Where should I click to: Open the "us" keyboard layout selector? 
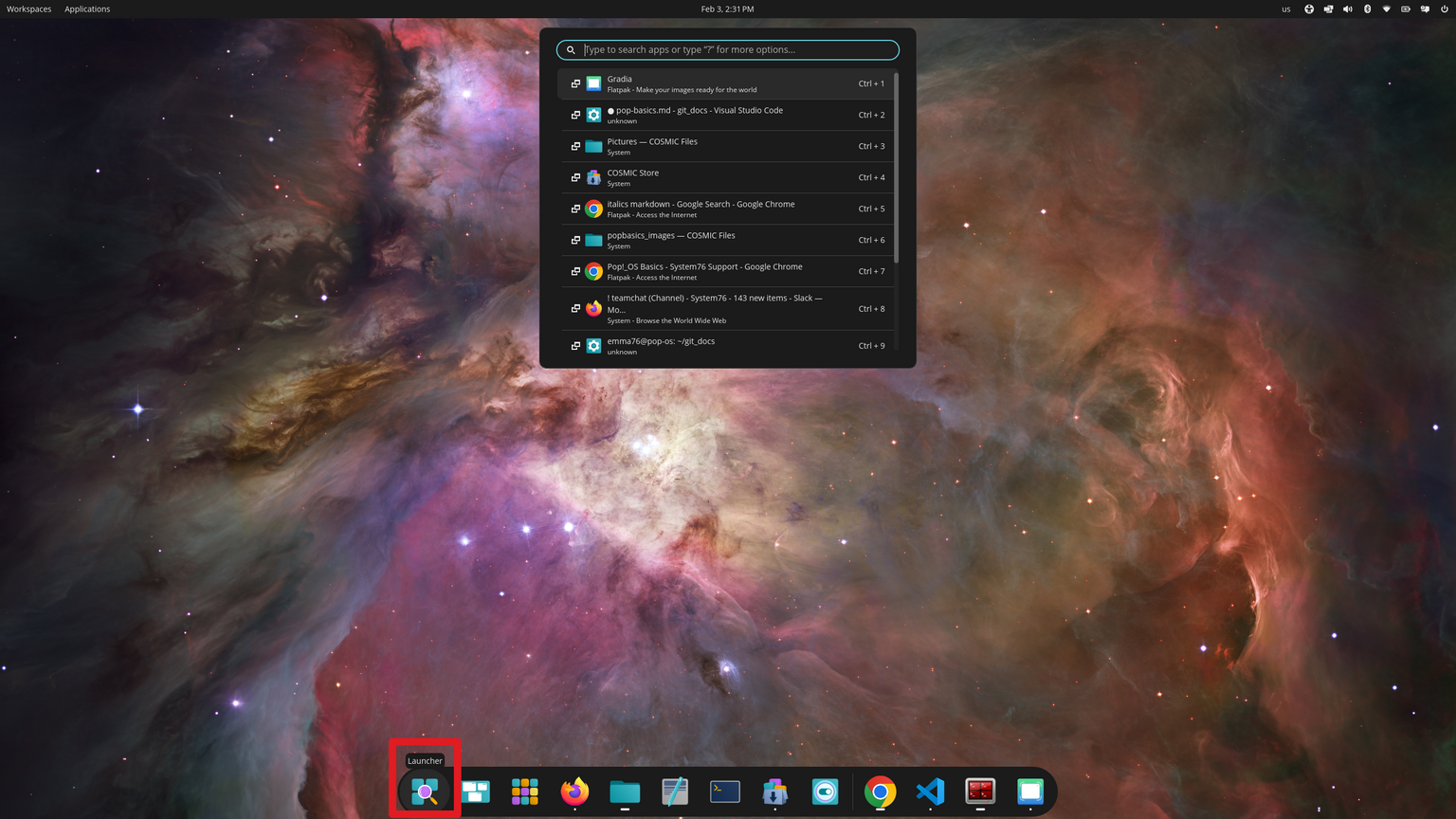click(1285, 9)
